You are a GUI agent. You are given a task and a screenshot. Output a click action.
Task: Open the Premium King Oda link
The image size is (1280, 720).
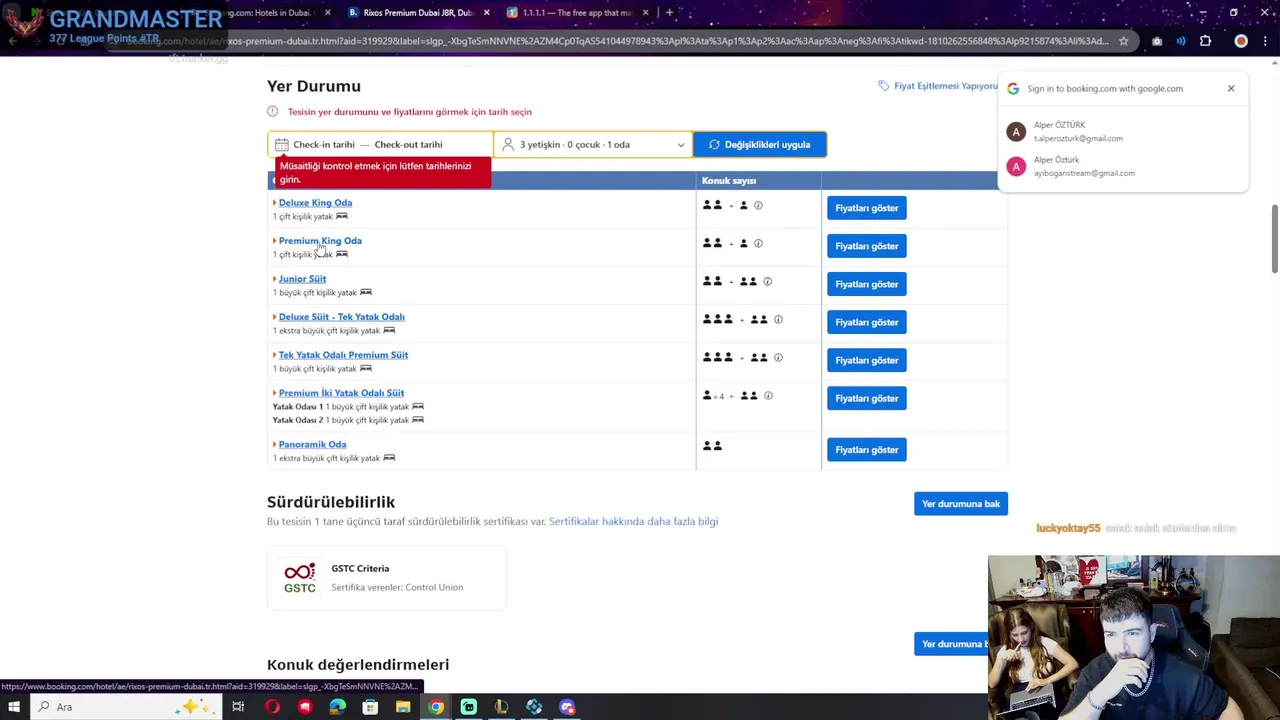[x=320, y=241]
